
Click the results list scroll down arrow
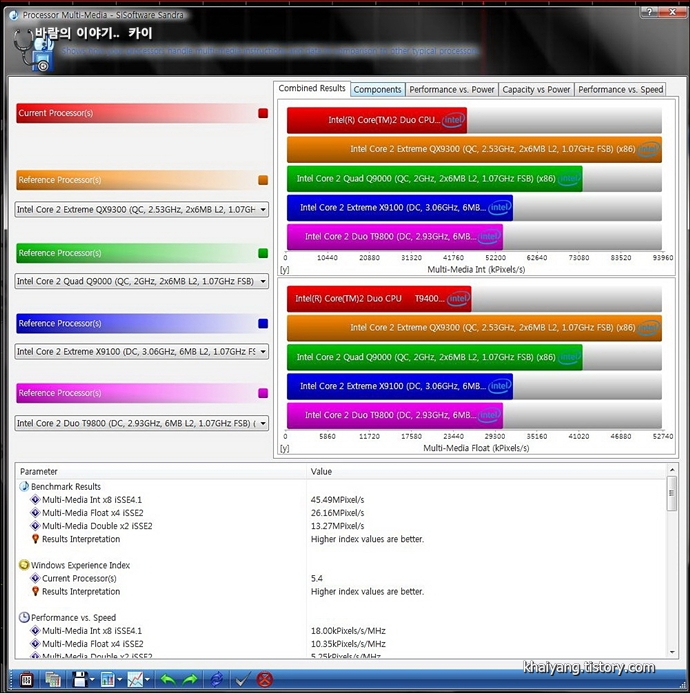click(x=672, y=652)
